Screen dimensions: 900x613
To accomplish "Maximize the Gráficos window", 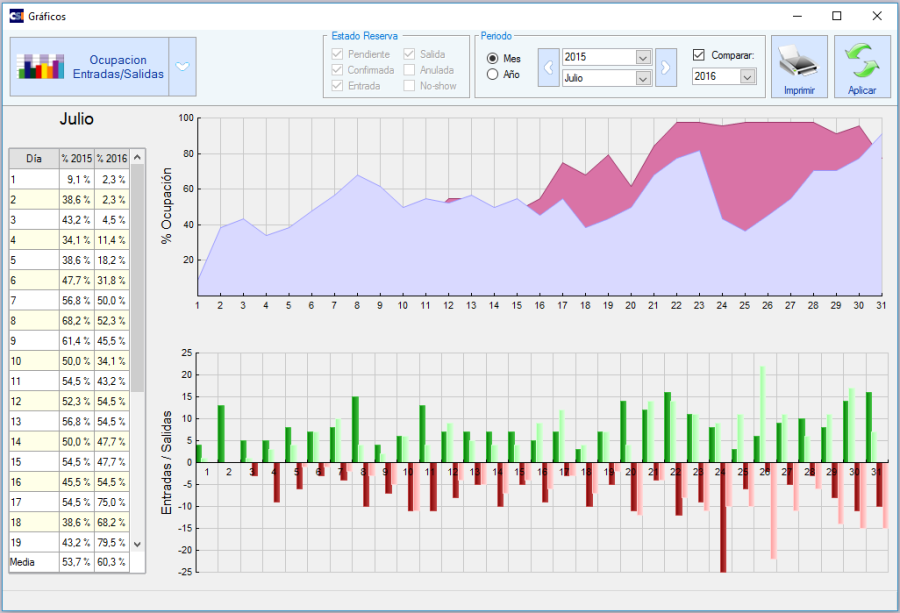I will coord(837,16).
